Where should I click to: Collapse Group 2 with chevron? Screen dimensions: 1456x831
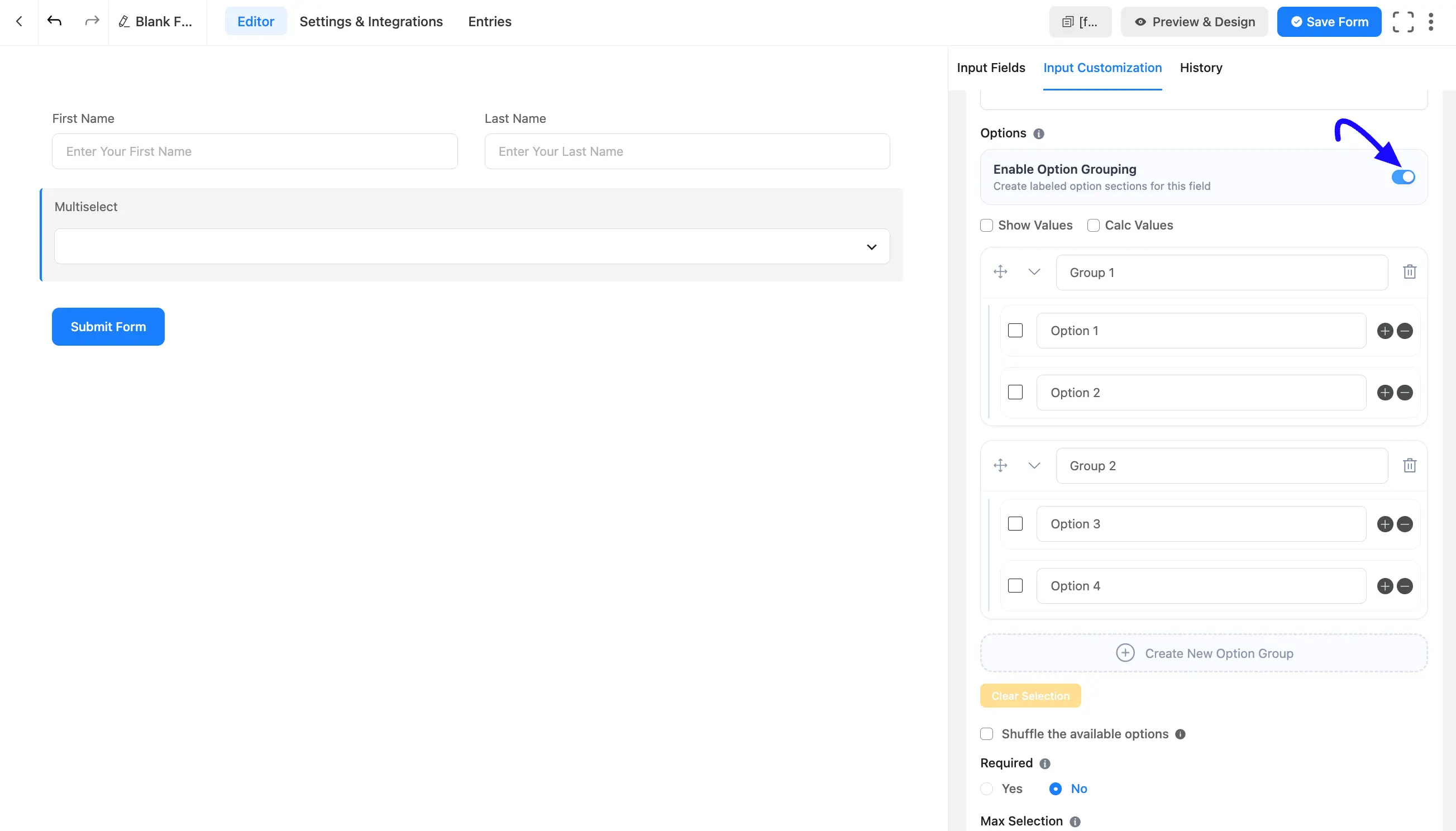[x=1034, y=465]
